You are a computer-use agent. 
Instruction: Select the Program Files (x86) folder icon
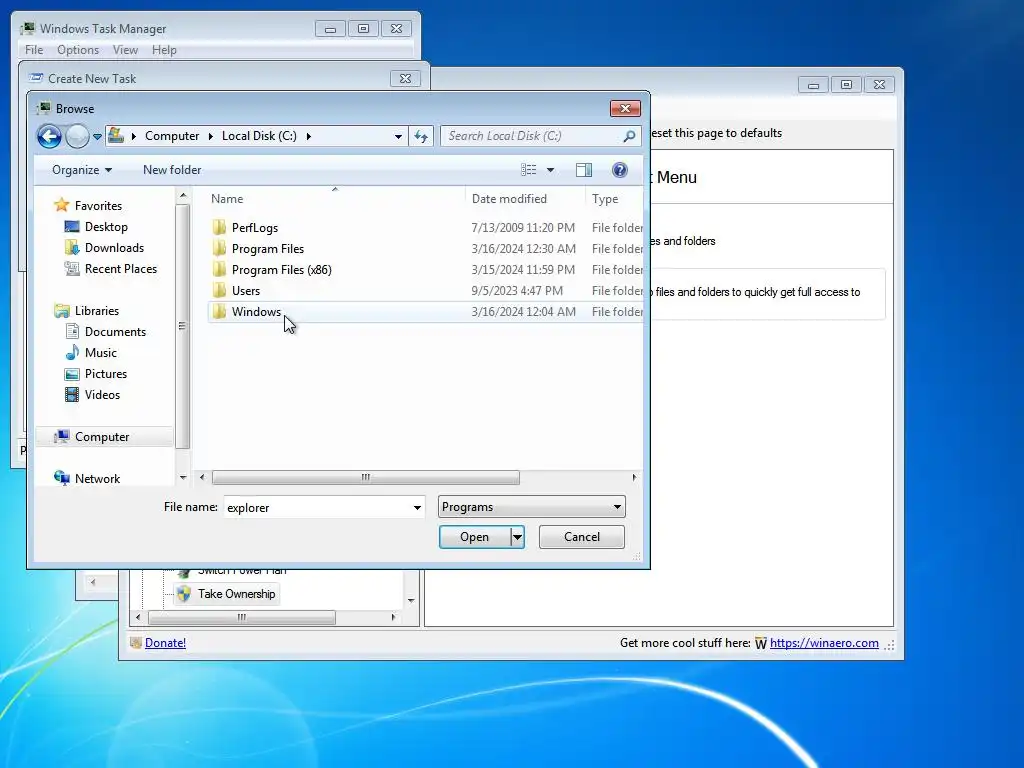pyautogui.click(x=219, y=270)
